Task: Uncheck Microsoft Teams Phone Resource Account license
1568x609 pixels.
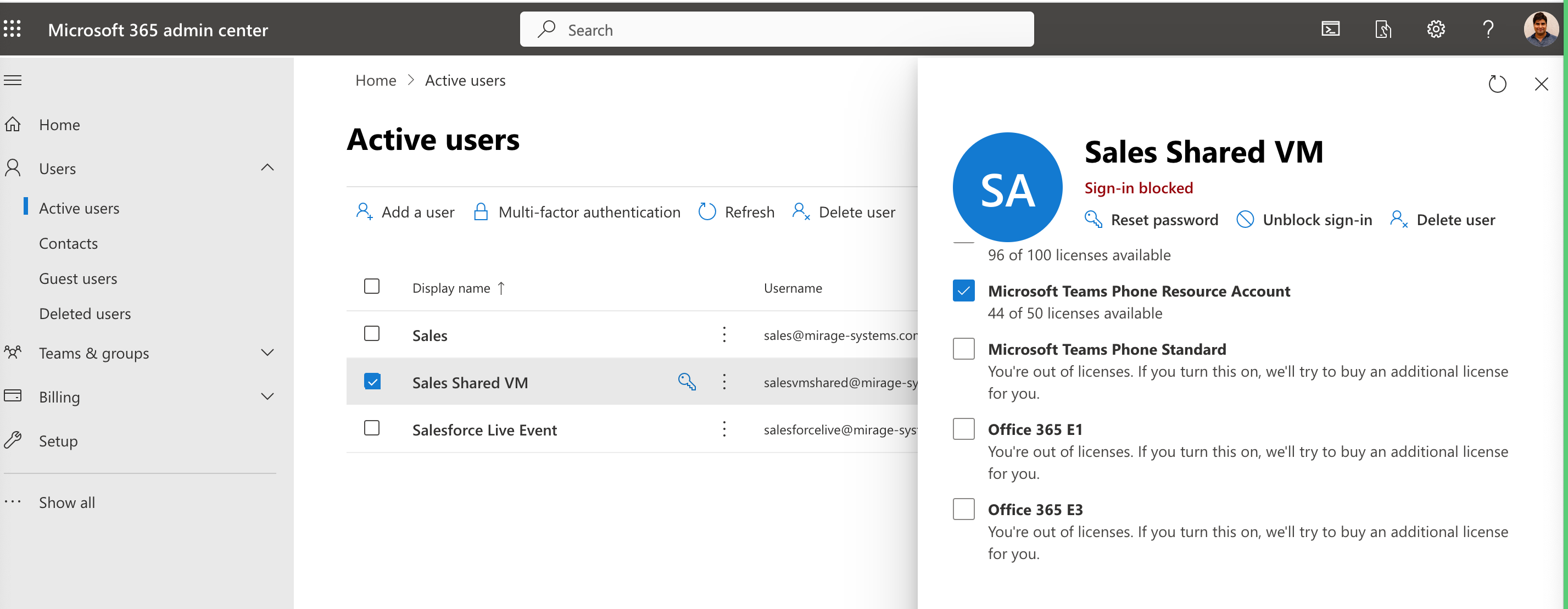Action: pyautogui.click(x=963, y=291)
